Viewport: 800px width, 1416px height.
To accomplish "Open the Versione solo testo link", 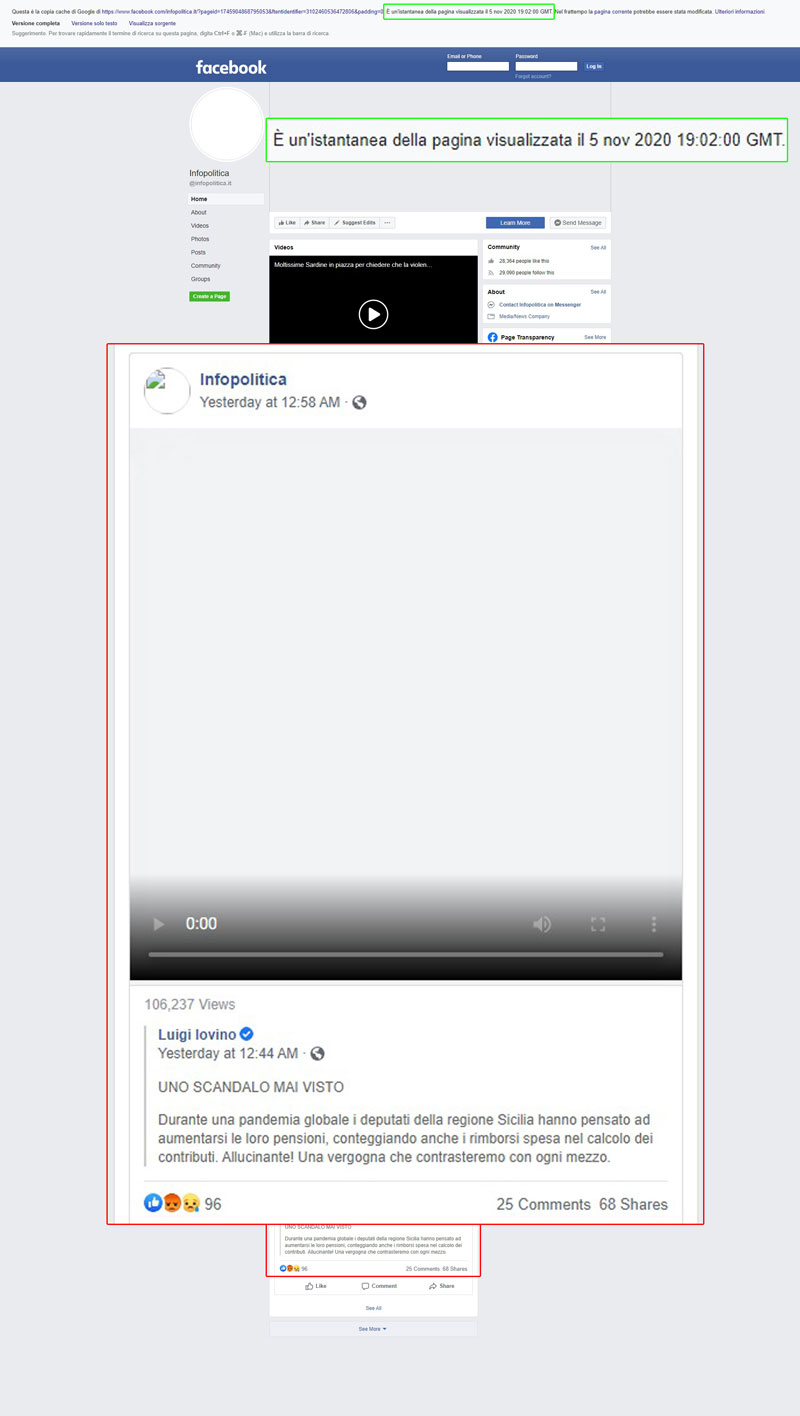I will coord(94,22).
